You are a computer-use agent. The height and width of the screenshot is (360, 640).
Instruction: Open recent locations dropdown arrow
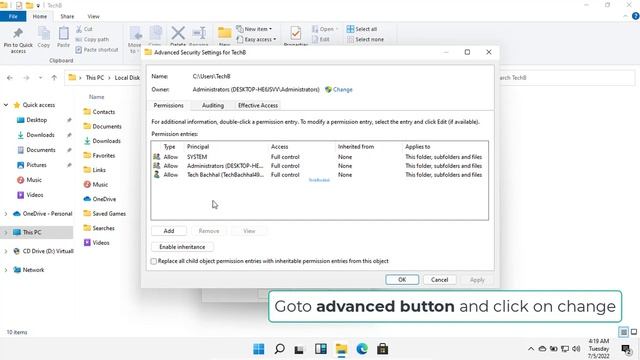(x=40, y=78)
